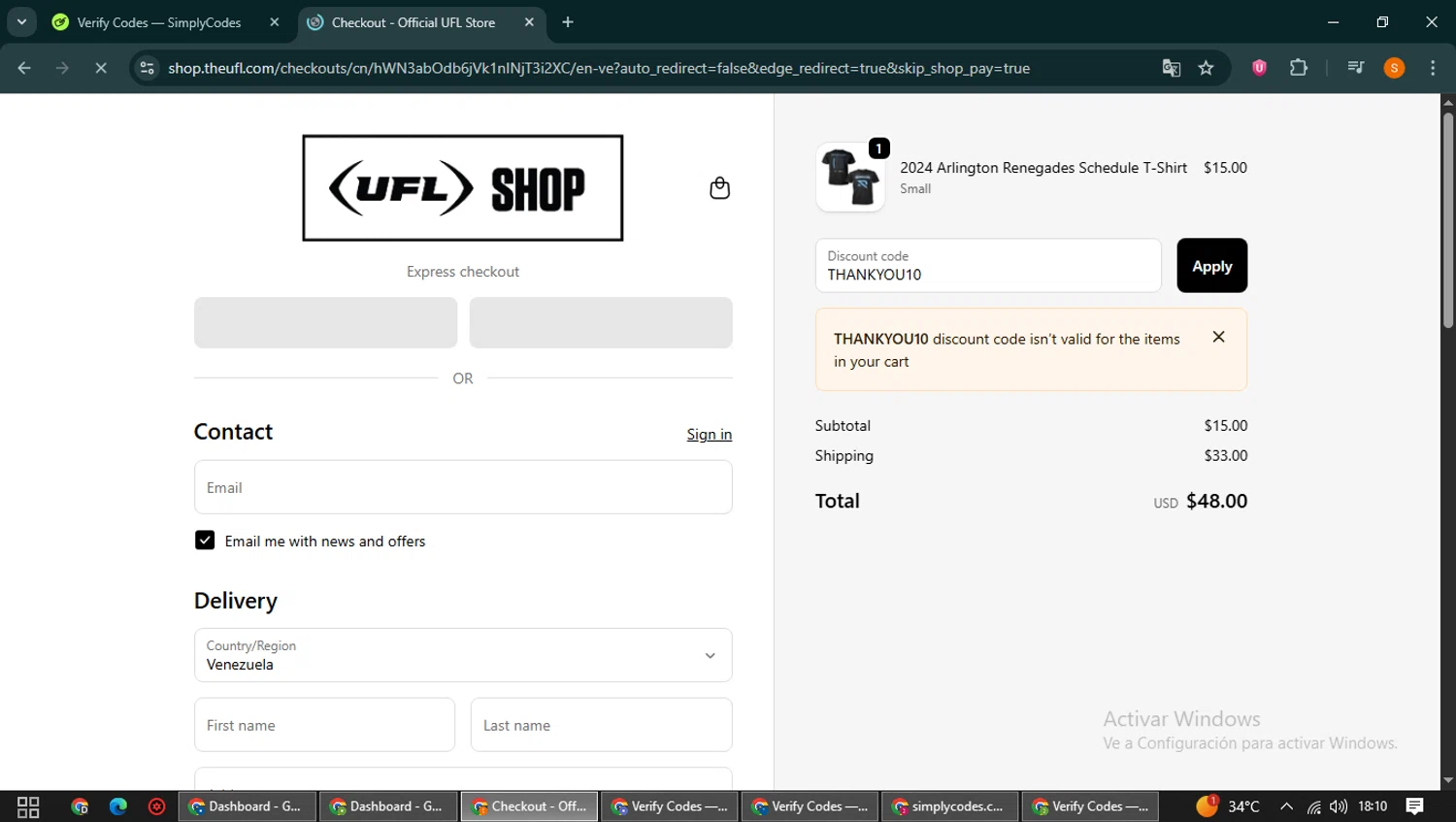This screenshot has height=822, width=1456.
Task: Click the scrollbar down arrow
Action: (1448, 780)
